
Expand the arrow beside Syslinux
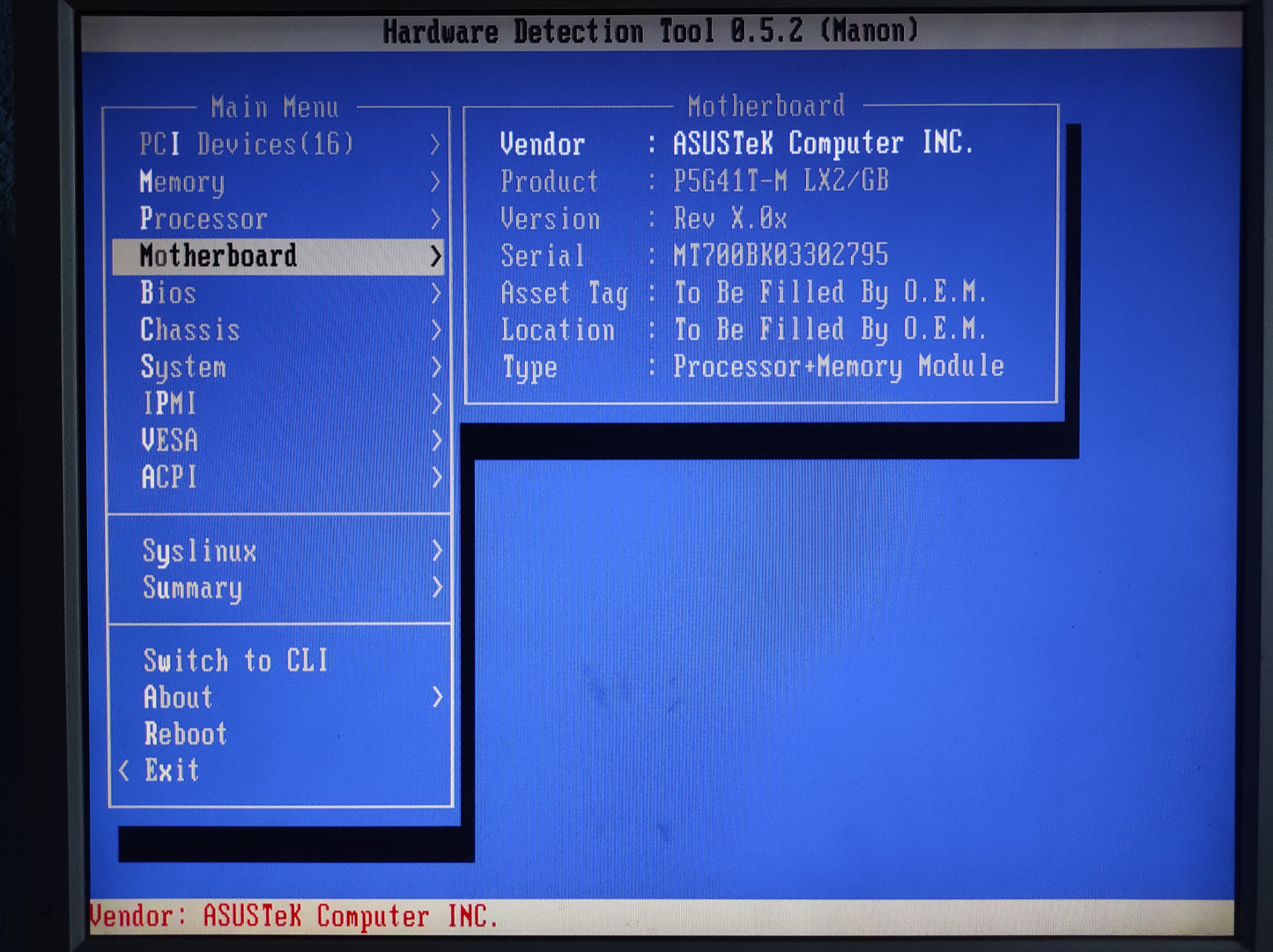[x=436, y=551]
